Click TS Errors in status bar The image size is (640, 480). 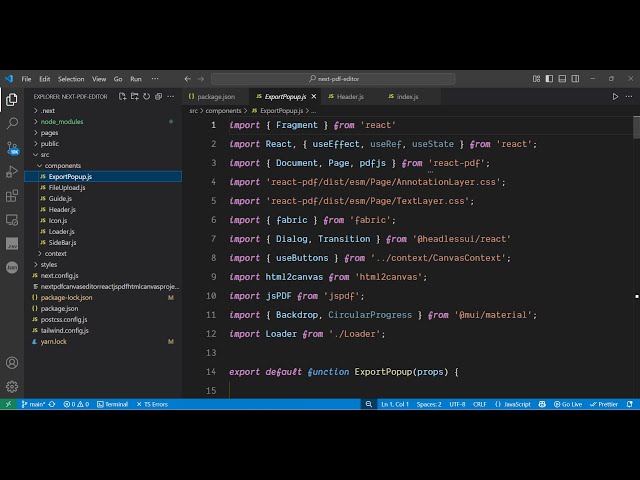(x=152, y=404)
